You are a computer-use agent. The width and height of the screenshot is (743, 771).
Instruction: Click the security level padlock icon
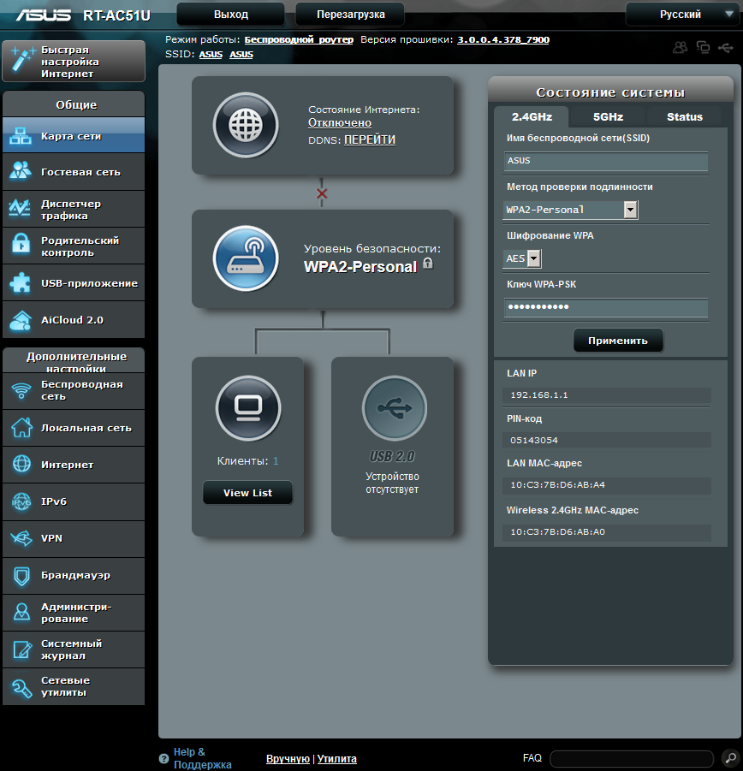[x=428, y=263]
